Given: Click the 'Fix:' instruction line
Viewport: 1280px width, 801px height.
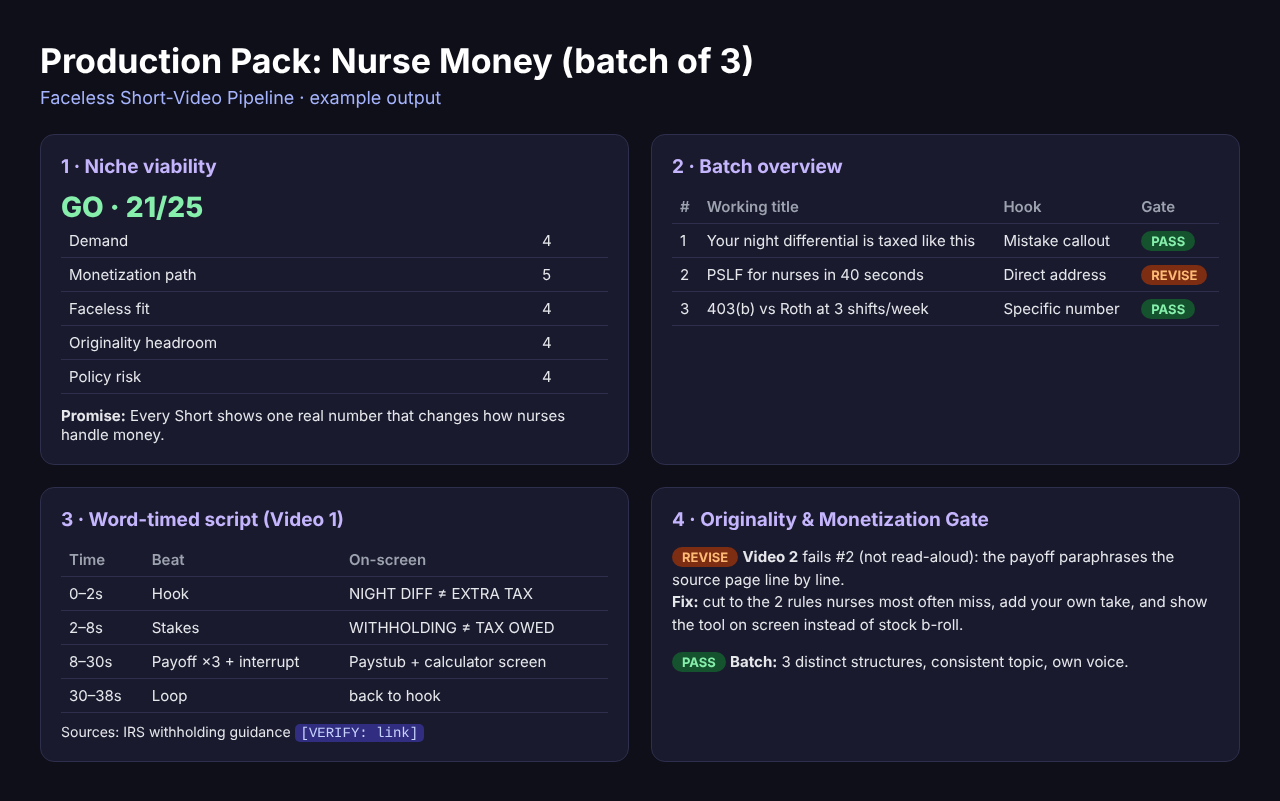Looking at the screenshot, I should click(x=940, y=613).
